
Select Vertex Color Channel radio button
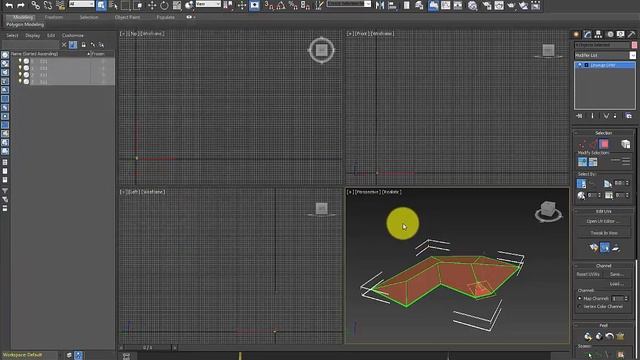[580, 306]
